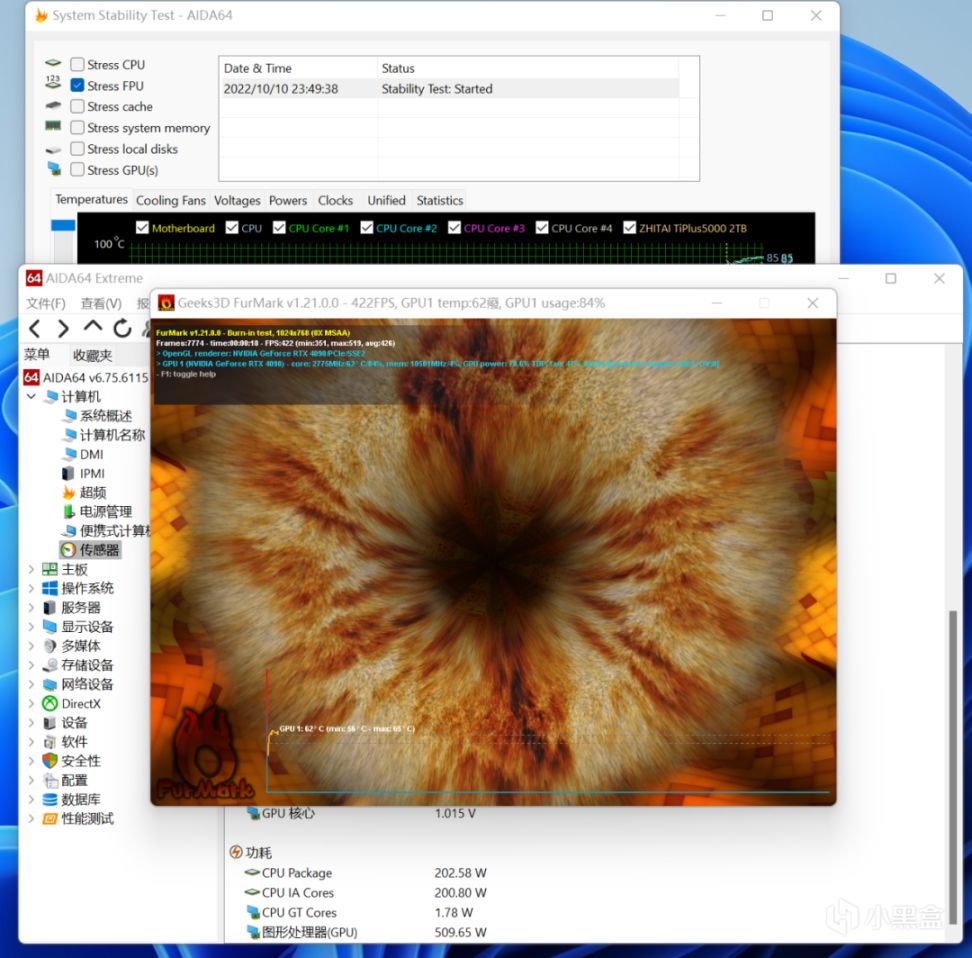This screenshot has width=972, height=958.
Task: Enable Stress system memory checkbox
Action: [77, 128]
